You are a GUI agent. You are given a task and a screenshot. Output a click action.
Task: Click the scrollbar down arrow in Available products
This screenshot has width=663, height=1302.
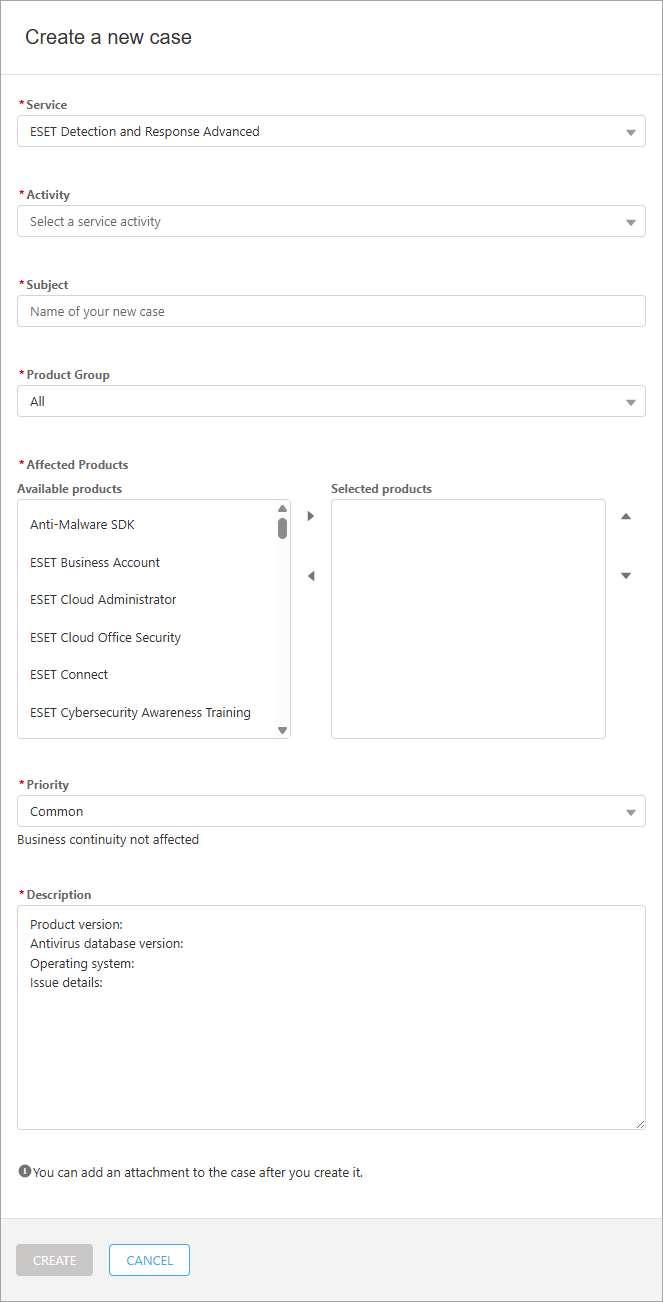(x=282, y=730)
